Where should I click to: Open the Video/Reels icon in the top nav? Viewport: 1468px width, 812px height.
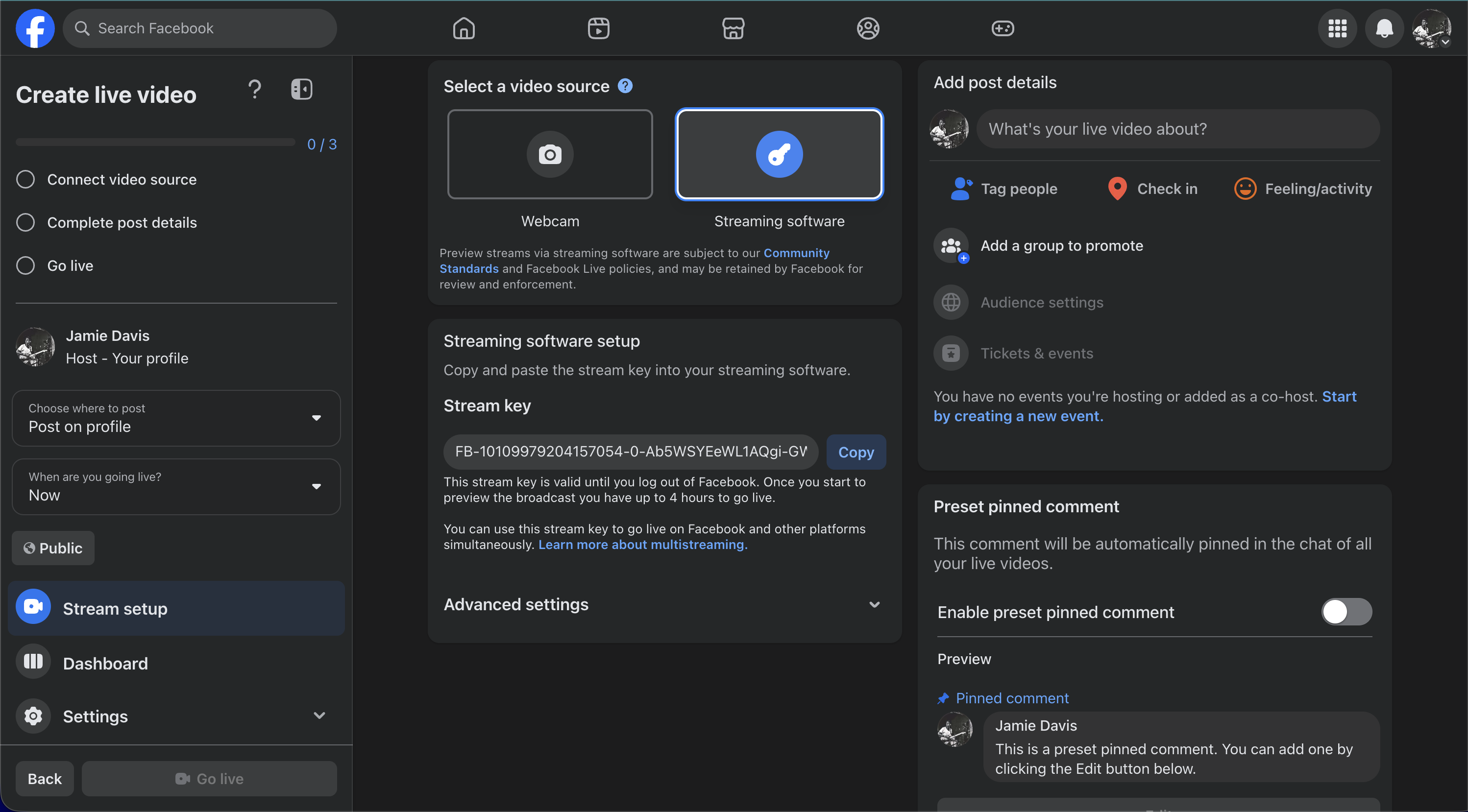pyautogui.click(x=598, y=28)
